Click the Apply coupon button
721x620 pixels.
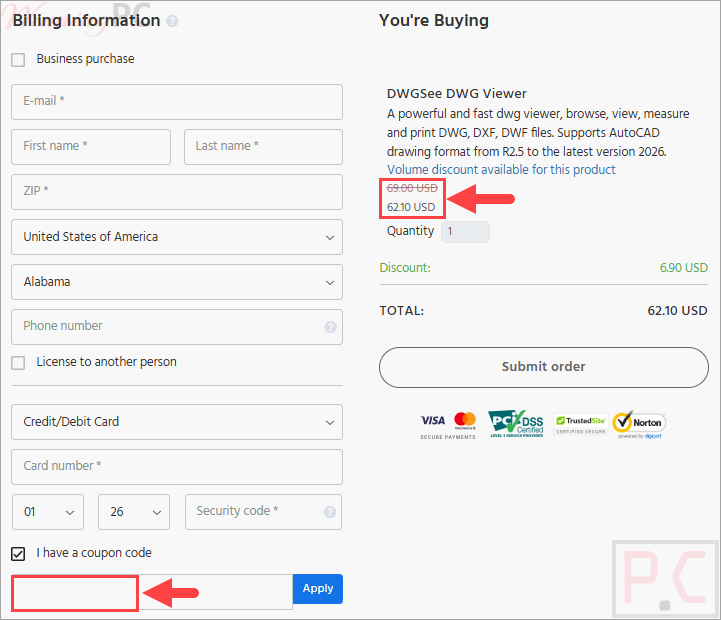(x=318, y=589)
